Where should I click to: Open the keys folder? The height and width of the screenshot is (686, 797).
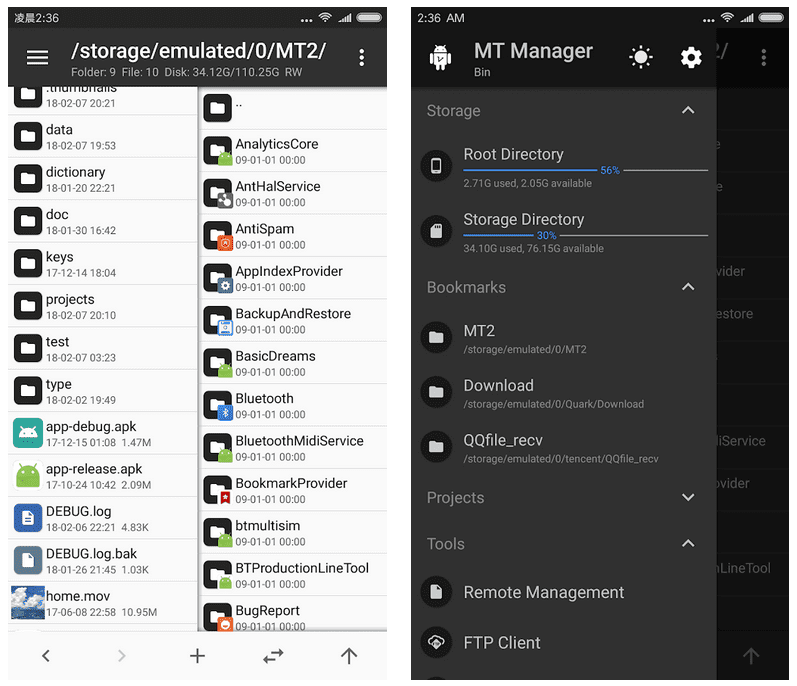pos(103,264)
